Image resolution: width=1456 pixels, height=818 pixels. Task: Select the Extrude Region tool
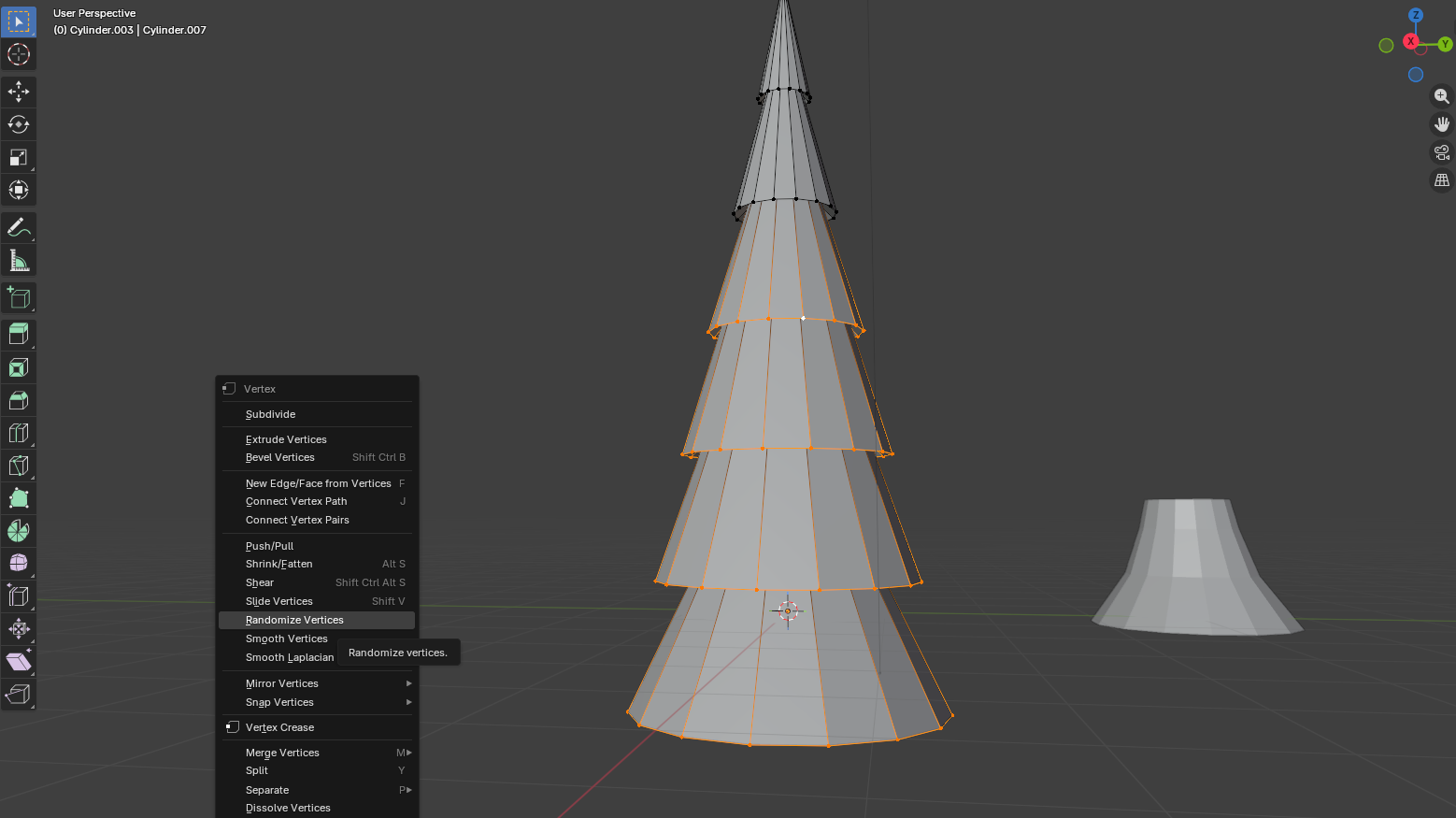[x=19, y=334]
